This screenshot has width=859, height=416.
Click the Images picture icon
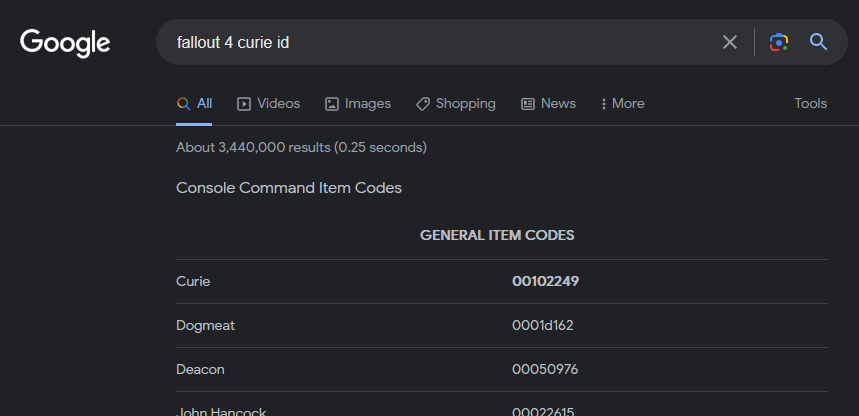pyautogui.click(x=332, y=104)
